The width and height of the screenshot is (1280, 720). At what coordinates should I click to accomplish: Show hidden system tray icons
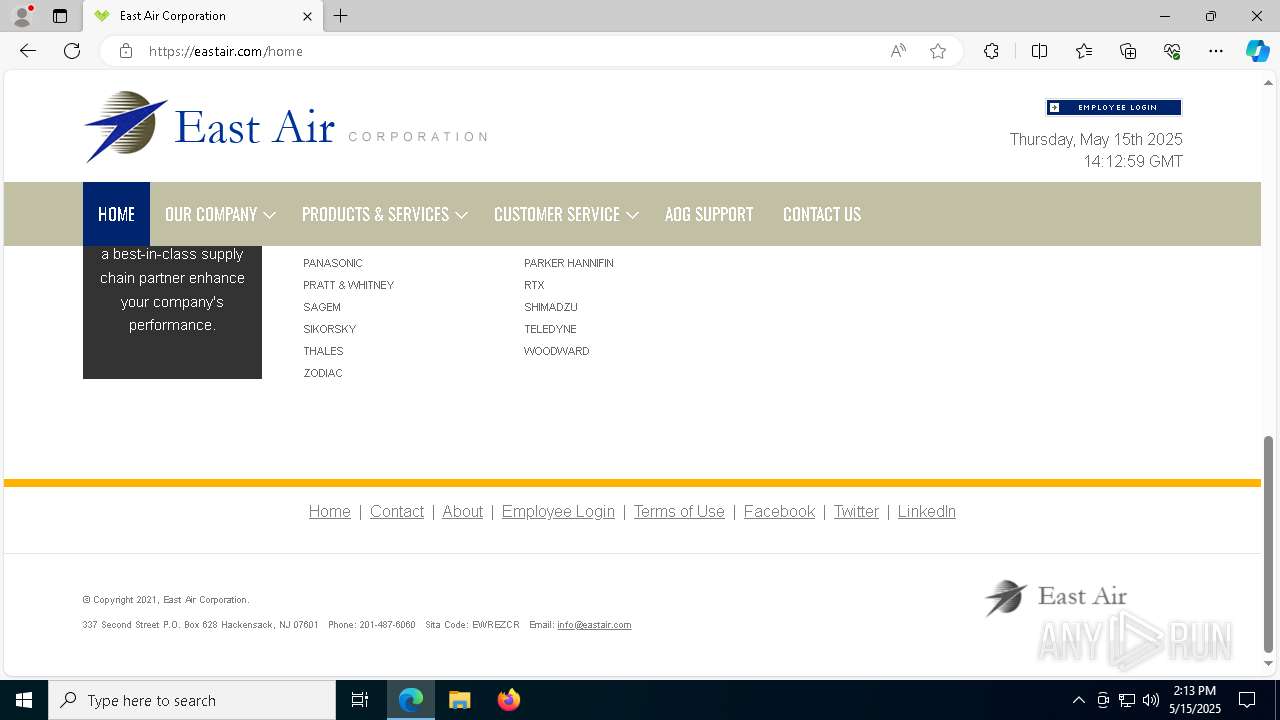tap(1078, 700)
